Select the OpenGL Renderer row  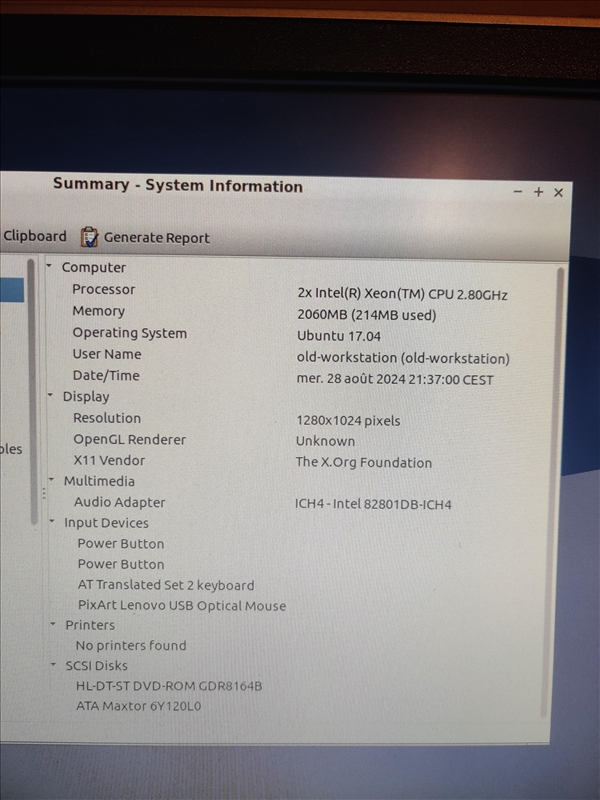pos(129,439)
